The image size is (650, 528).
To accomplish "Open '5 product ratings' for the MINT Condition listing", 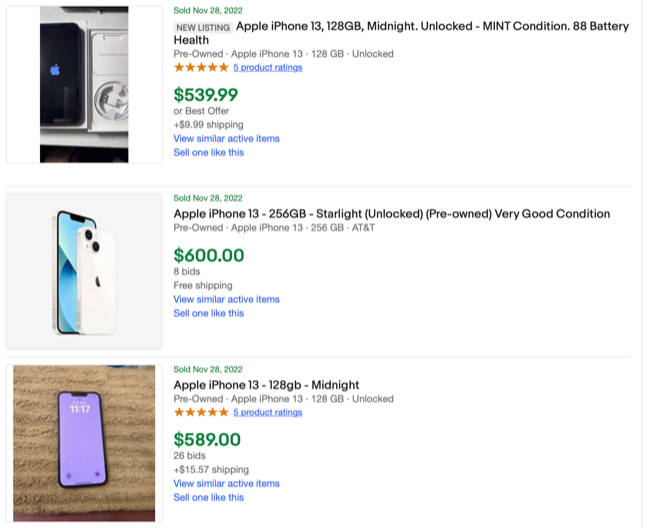I will [x=267, y=68].
